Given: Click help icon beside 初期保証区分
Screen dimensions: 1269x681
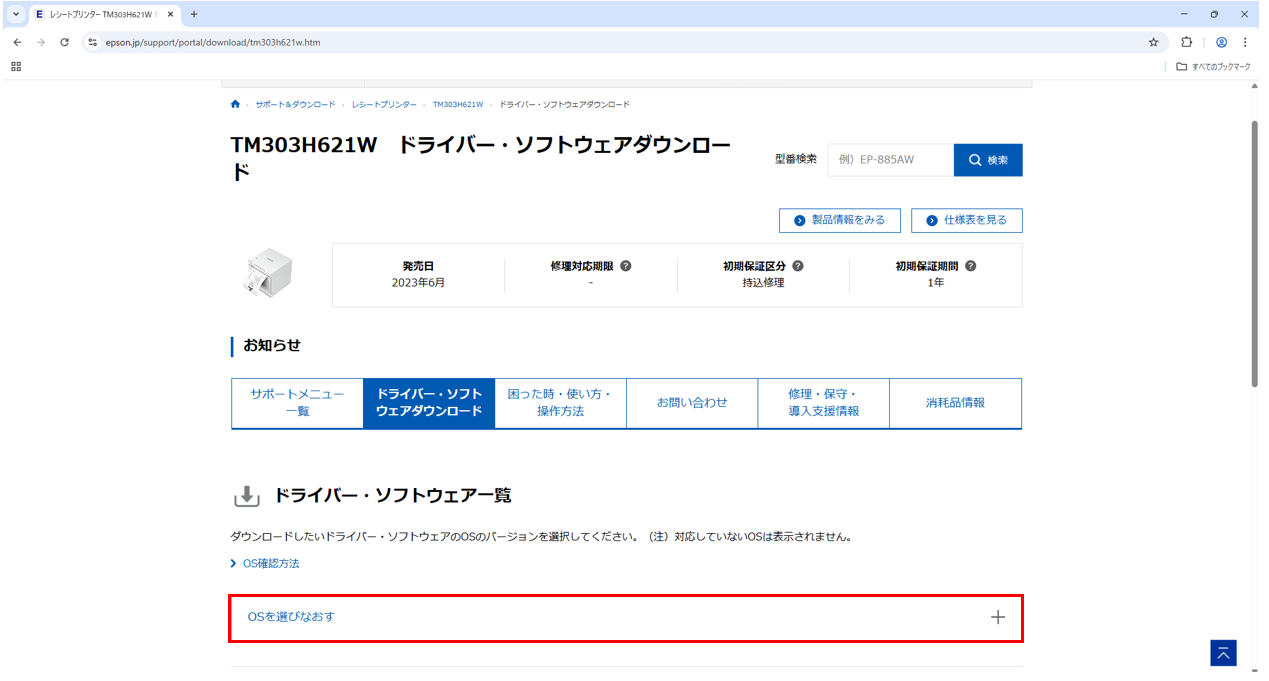Looking at the screenshot, I should point(798,266).
